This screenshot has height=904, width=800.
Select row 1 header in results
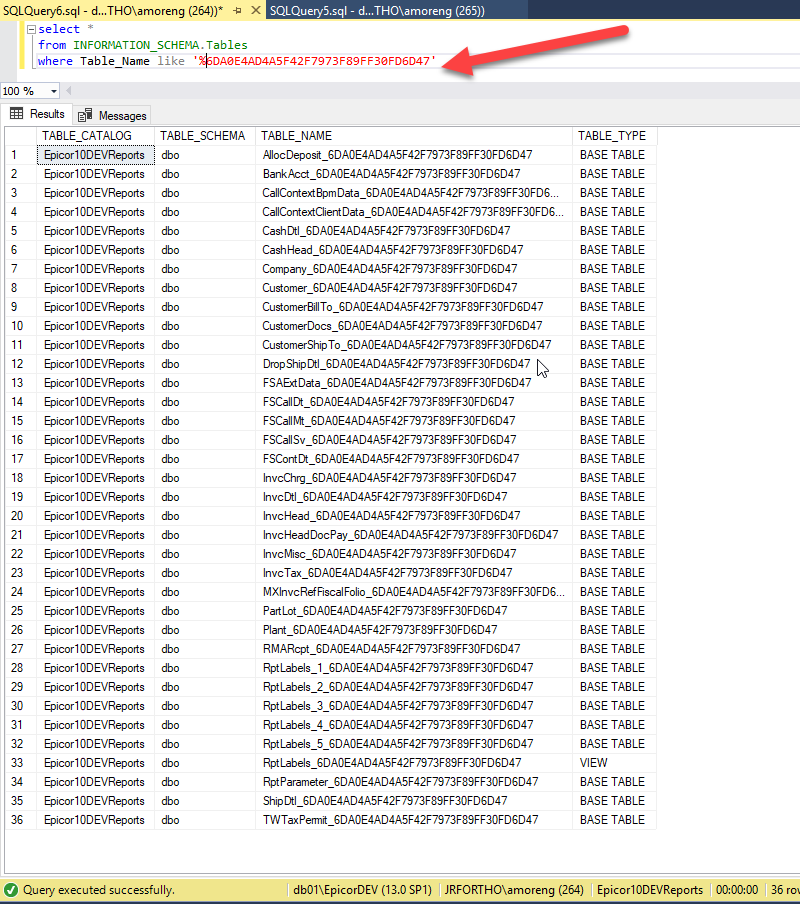pos(21,155)
